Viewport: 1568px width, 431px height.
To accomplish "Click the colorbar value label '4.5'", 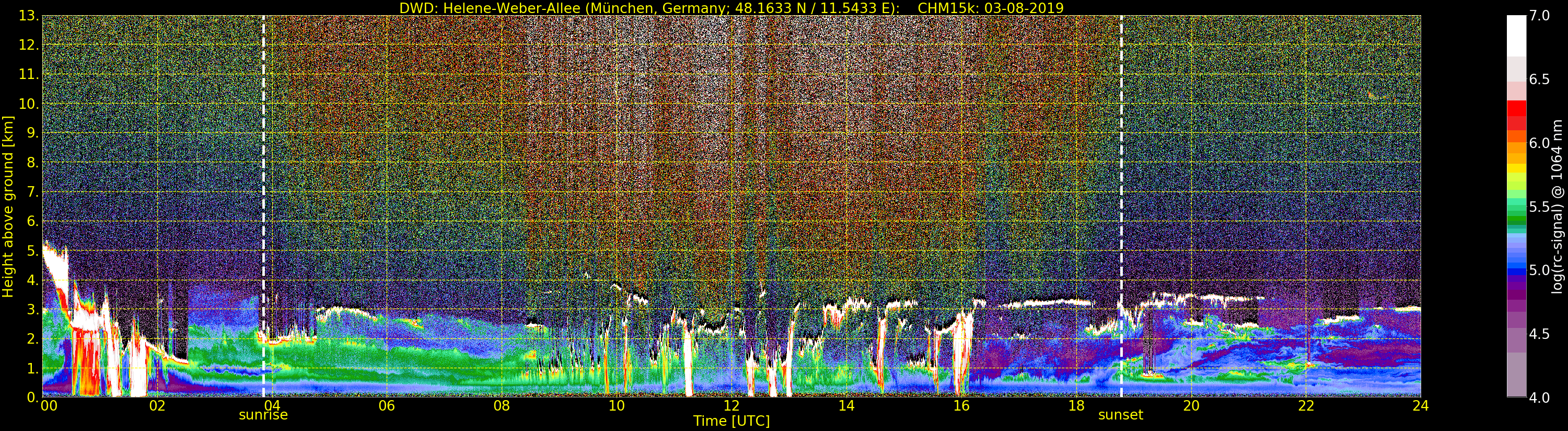I will tap(1539, 334).
